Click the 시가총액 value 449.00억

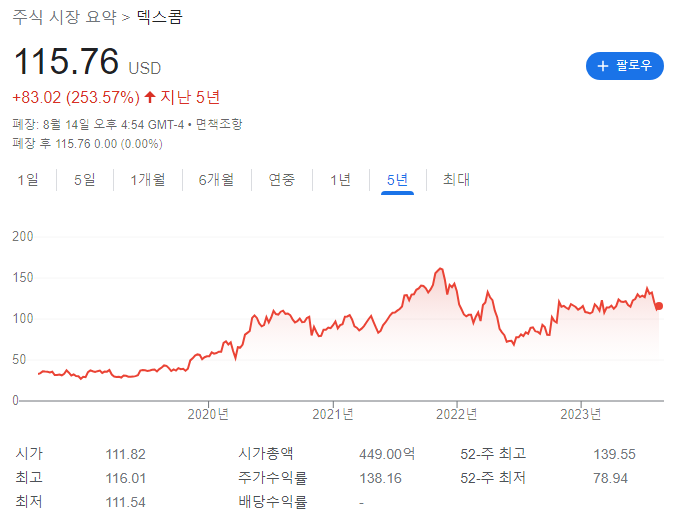(x=387, y=454)
